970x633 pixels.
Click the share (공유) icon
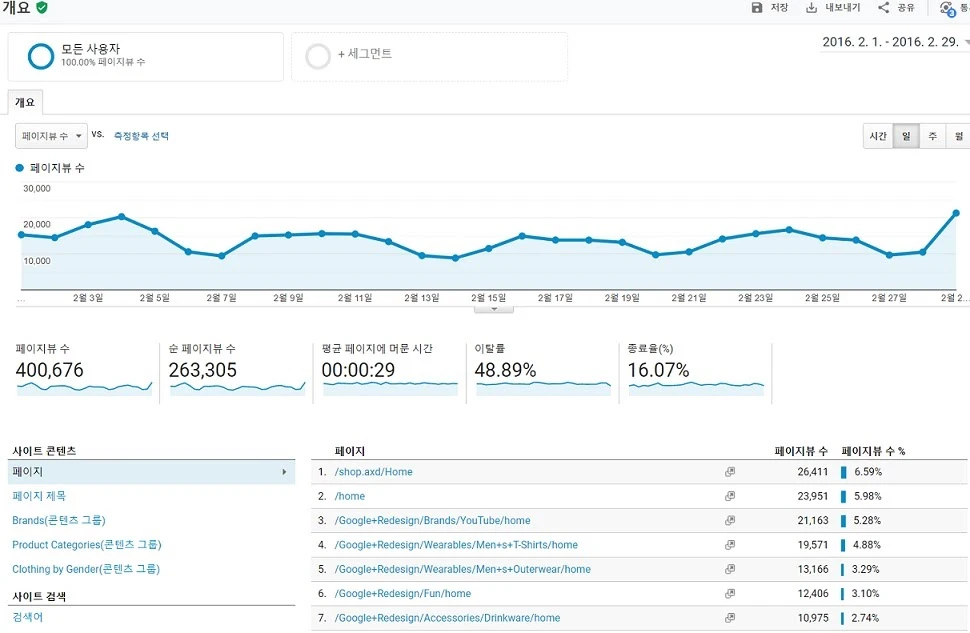pyautogui.click(x=883, y=7)
